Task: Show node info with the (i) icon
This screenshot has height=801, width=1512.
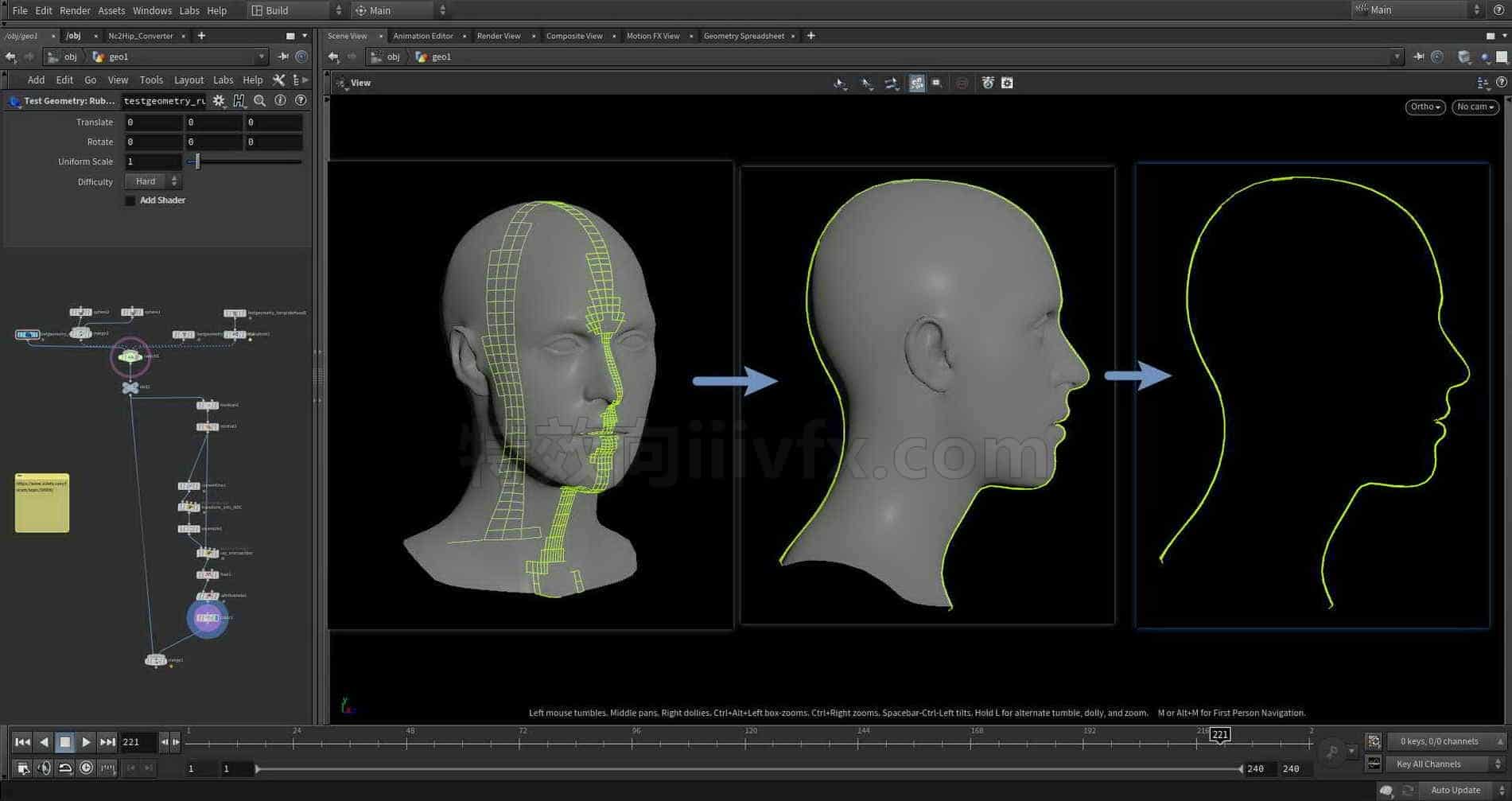Action: coord(280,100)
